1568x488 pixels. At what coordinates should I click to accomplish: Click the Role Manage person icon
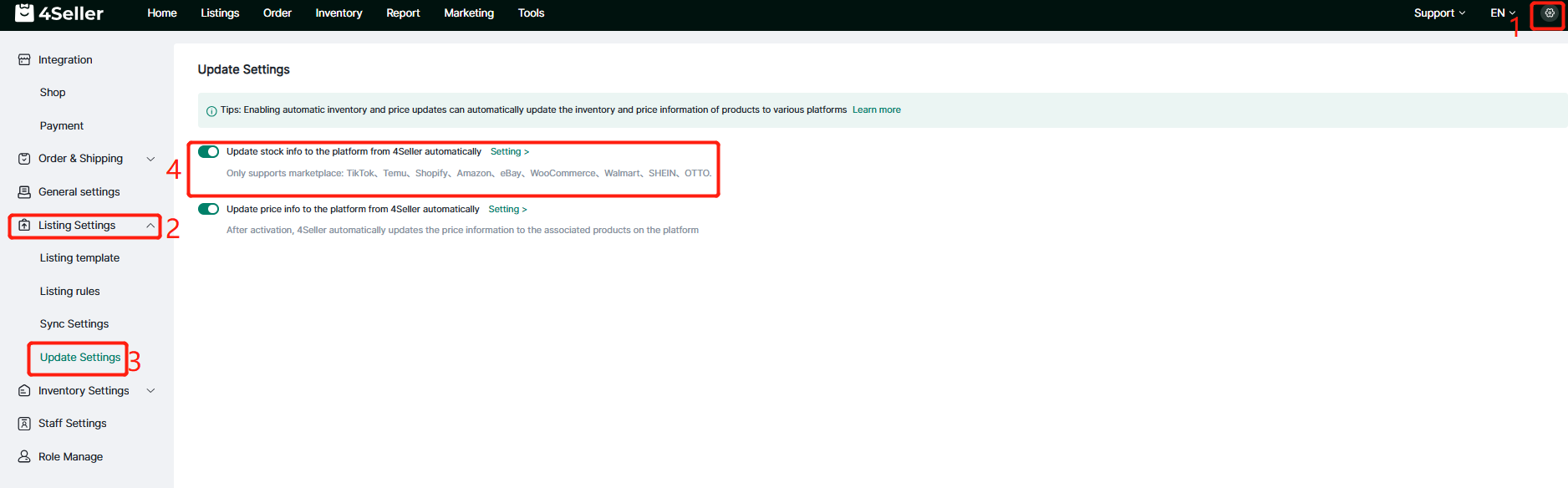[x=24, y=457]
